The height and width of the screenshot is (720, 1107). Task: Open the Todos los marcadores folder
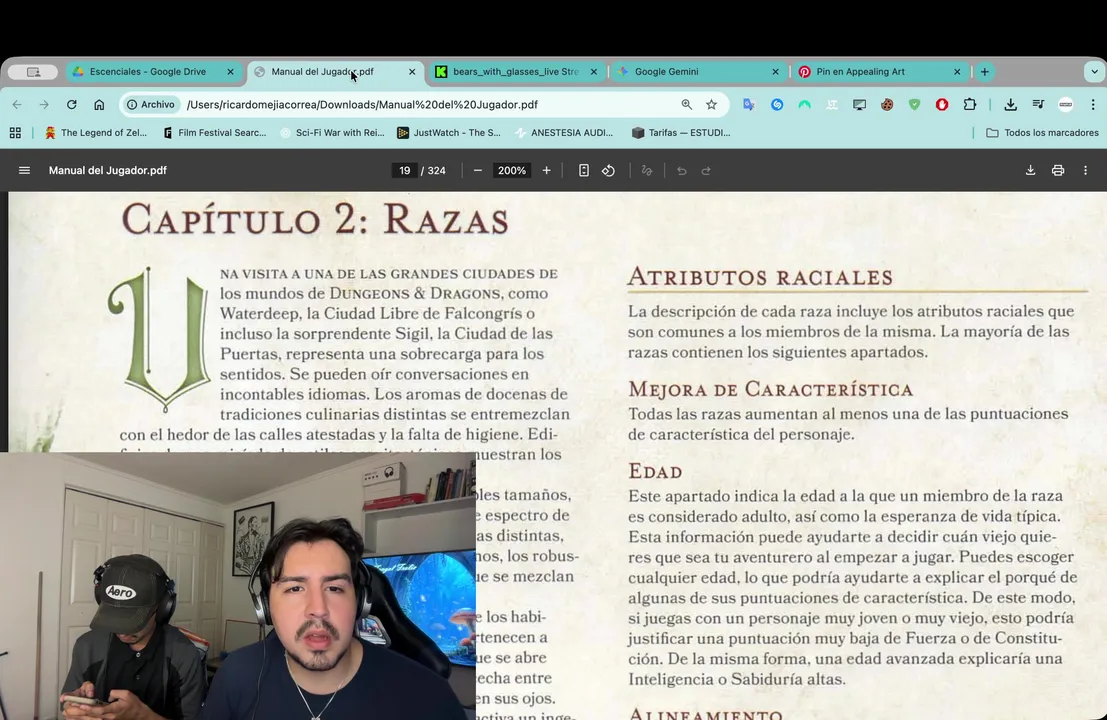click(1042, 133)
